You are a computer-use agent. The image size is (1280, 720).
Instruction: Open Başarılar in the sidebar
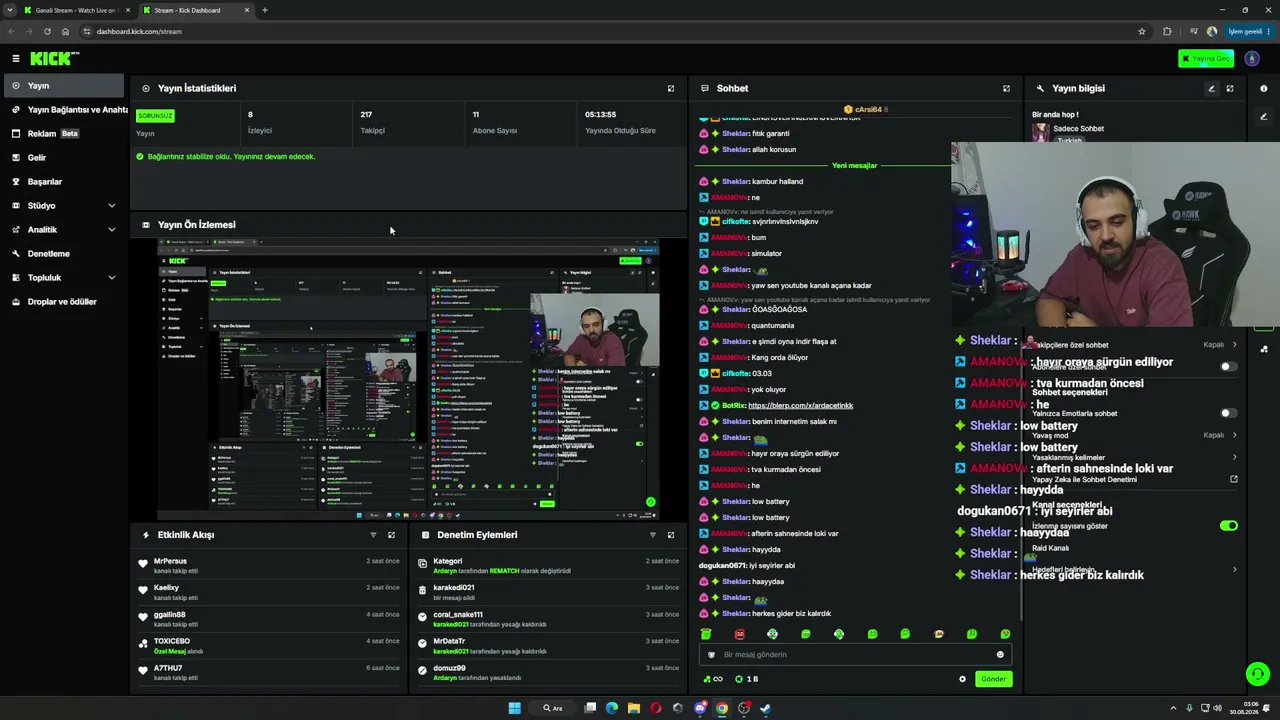pos(65,182)
